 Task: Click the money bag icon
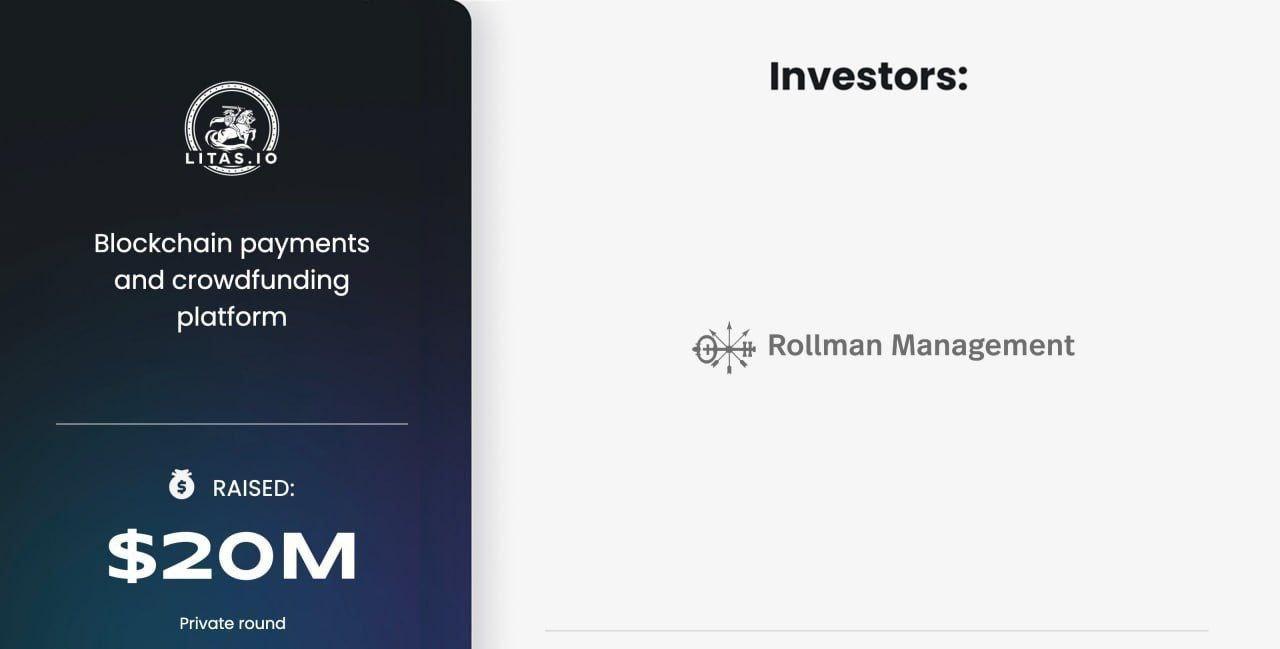[181, 485]
